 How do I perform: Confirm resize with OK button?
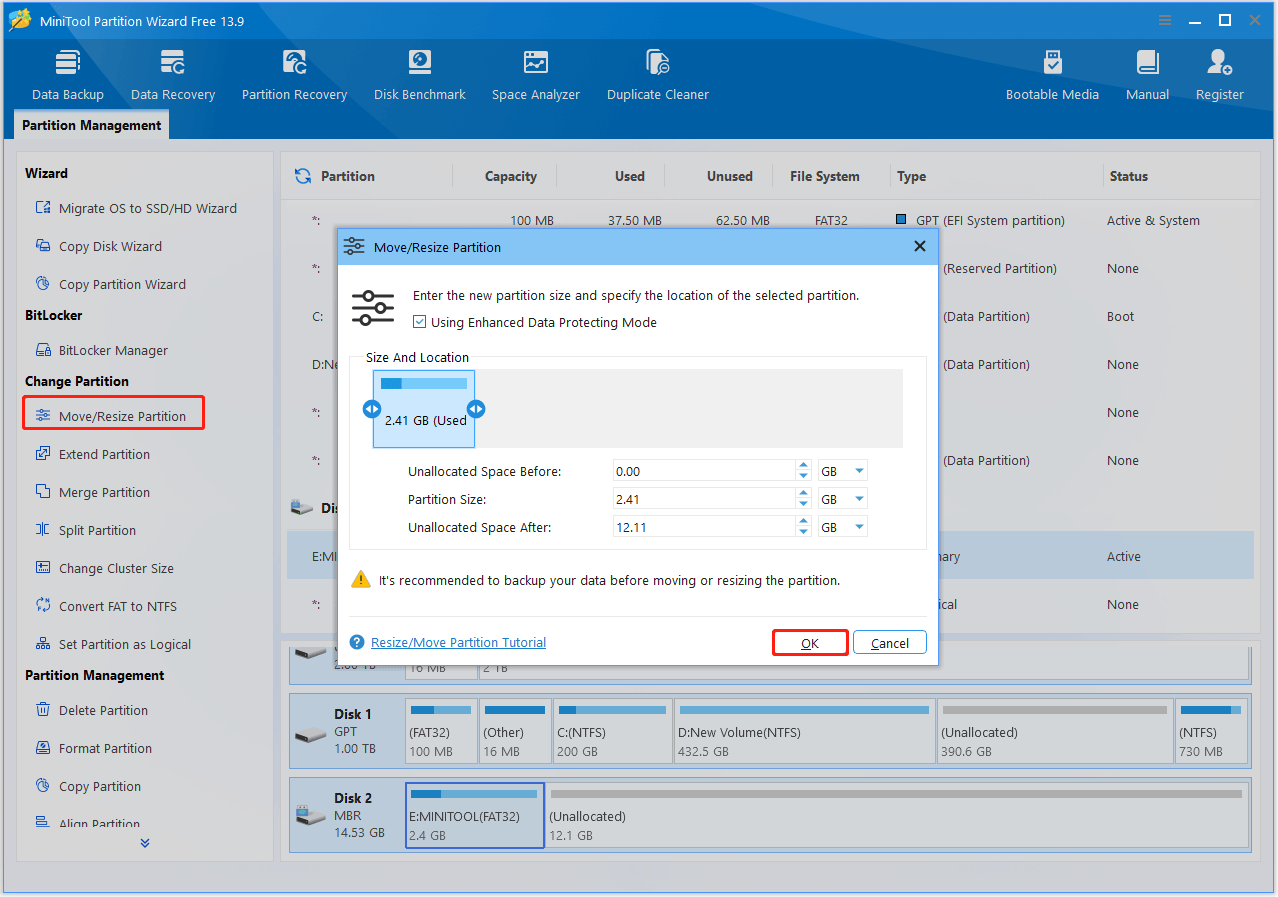point(810,643)
